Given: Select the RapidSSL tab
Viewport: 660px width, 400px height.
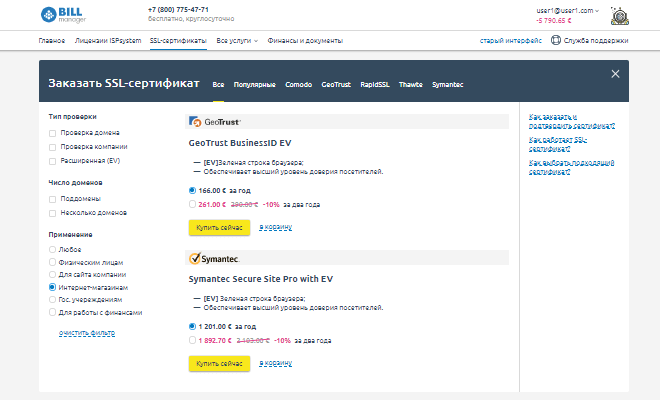Looking at the screenshot, I should coord(375,85).
